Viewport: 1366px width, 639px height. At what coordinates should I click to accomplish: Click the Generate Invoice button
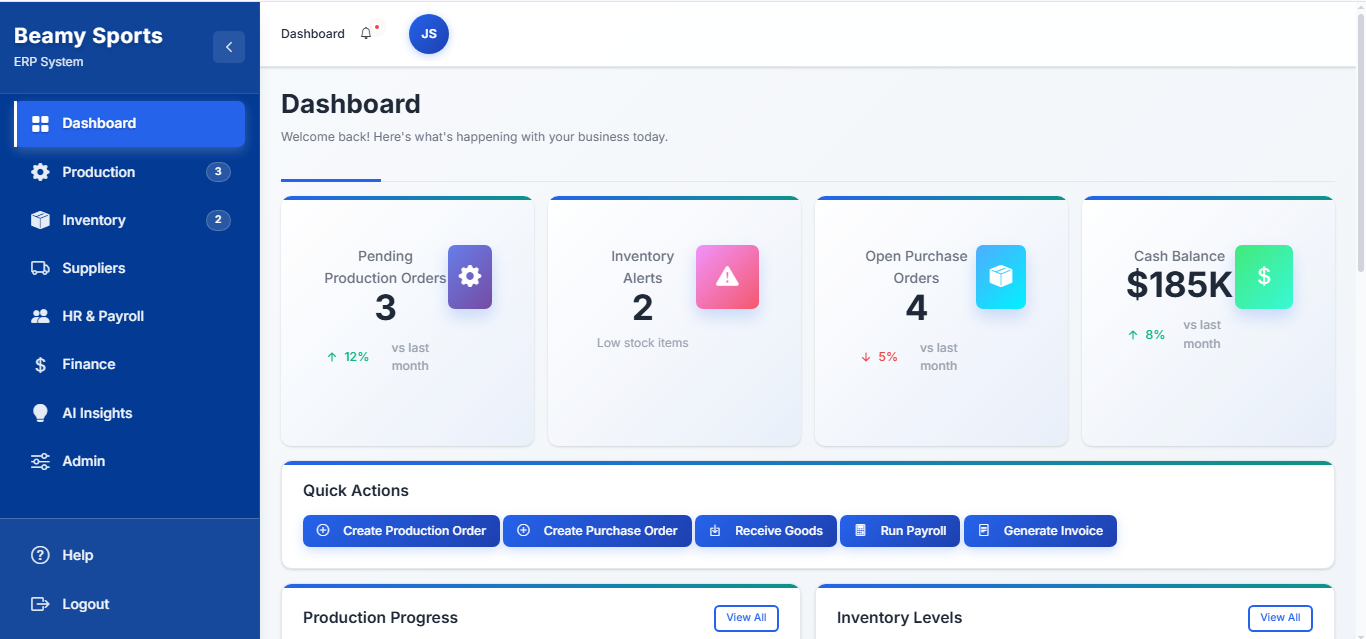tap(1040, 531)
